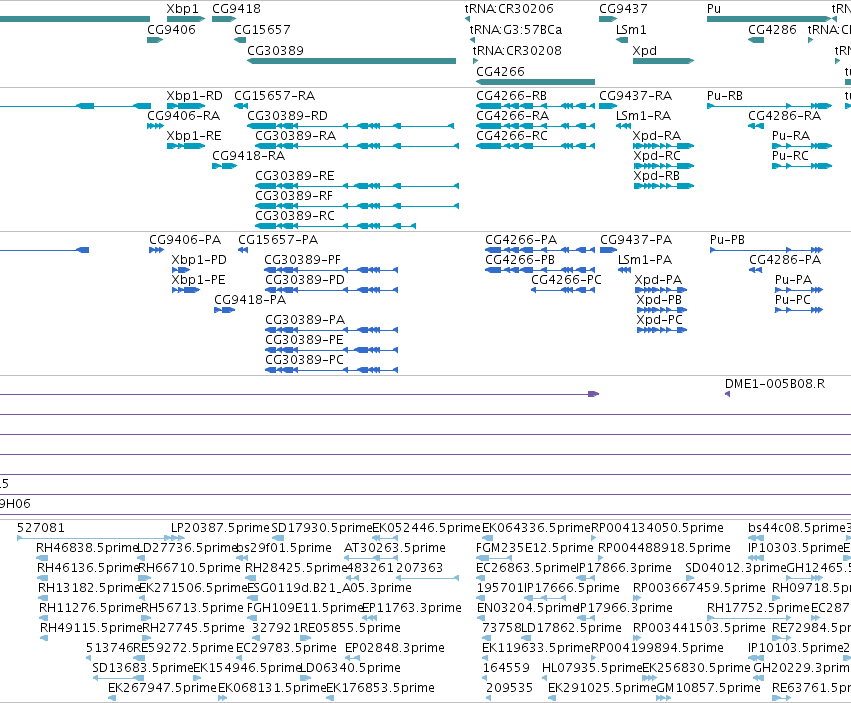
Task: Click the LP20387.5prime EST label
Action: click(220, 528)
